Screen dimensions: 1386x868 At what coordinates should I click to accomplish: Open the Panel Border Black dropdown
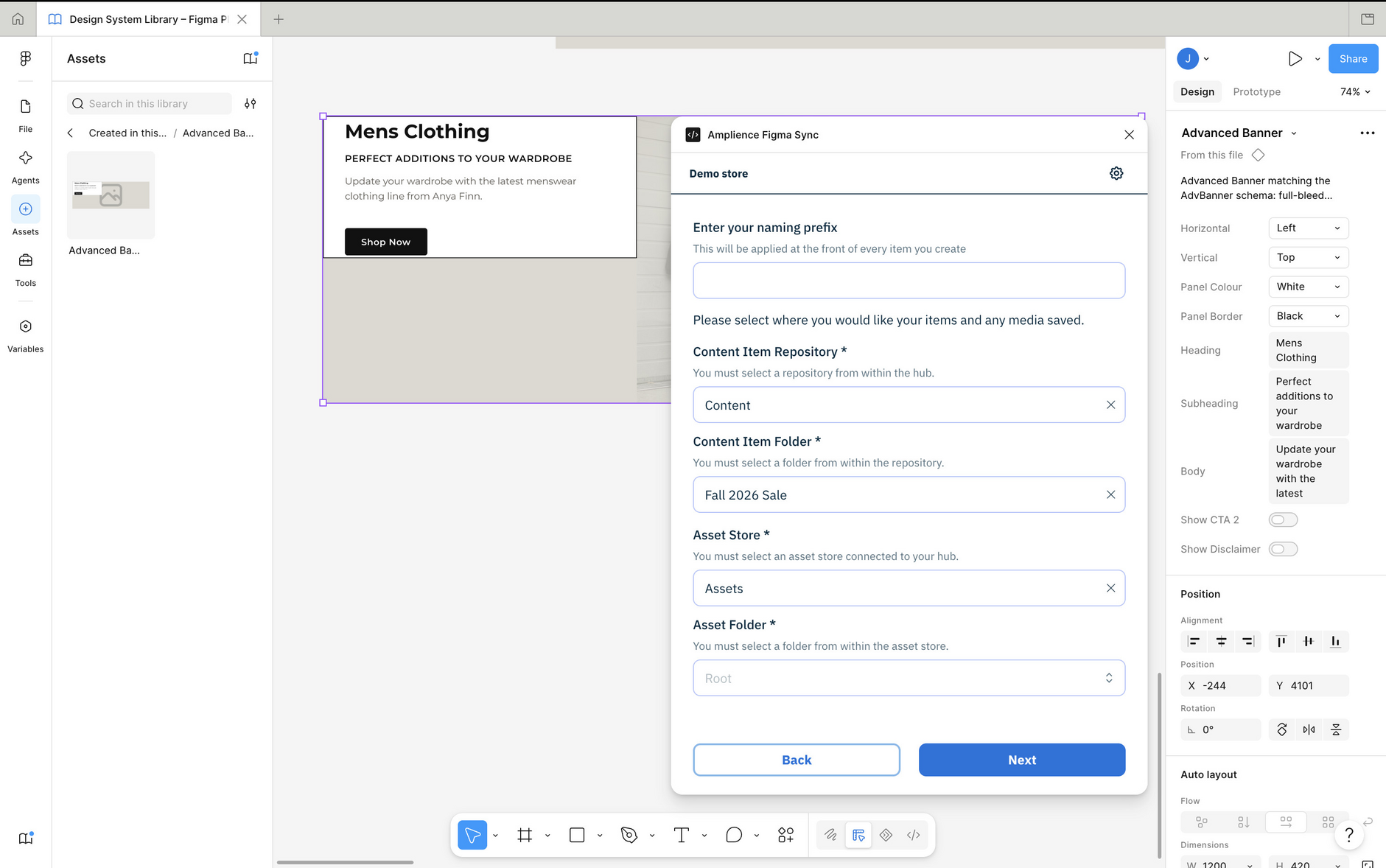(x=1309, y=316)
